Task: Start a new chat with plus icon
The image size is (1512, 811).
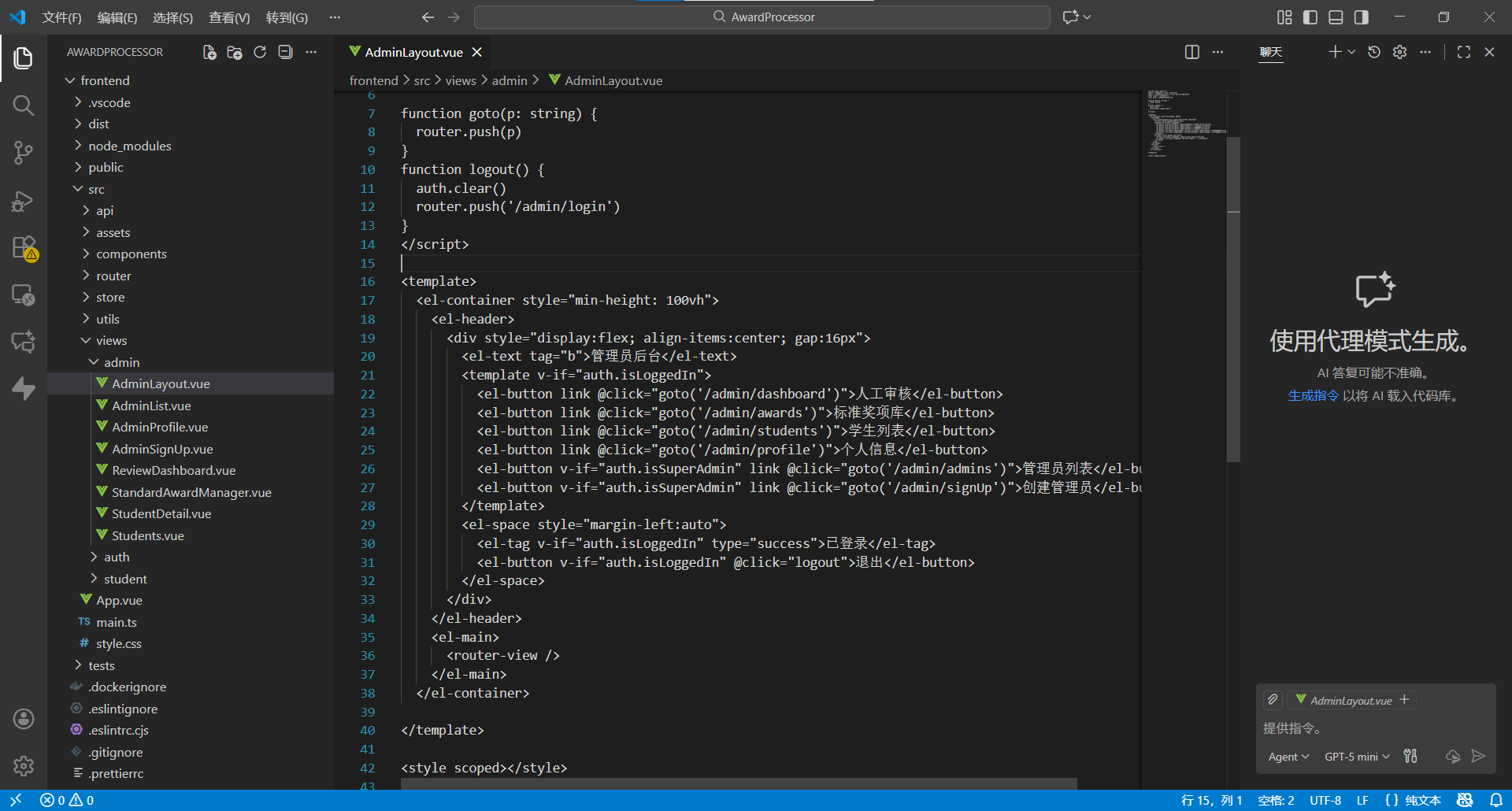Action: click(x=1335, y=52)
